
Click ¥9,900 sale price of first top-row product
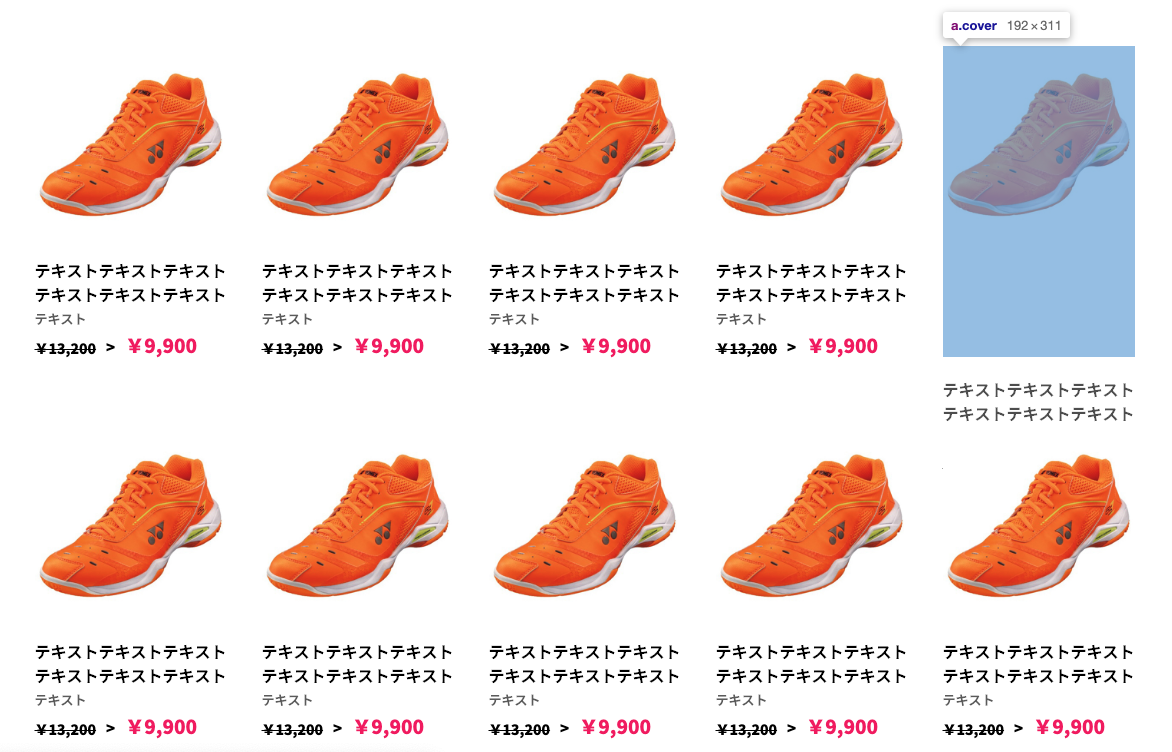(162, 347)
